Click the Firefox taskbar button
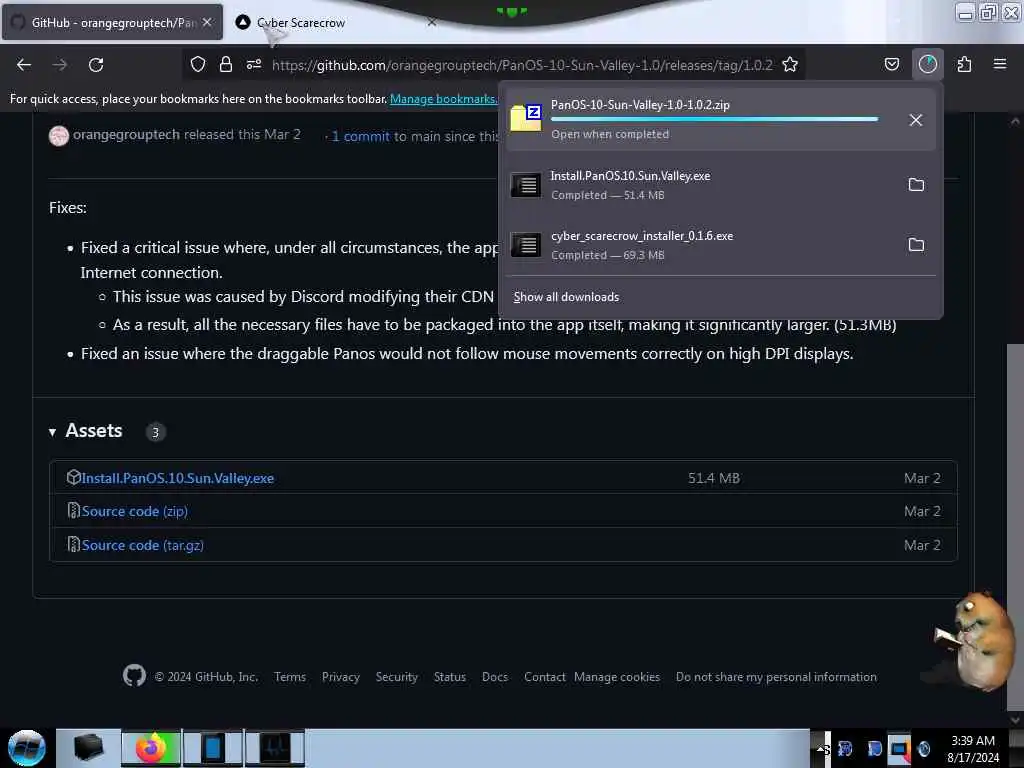This screenshot has width=1024, height=768. (x=151, y=748)
